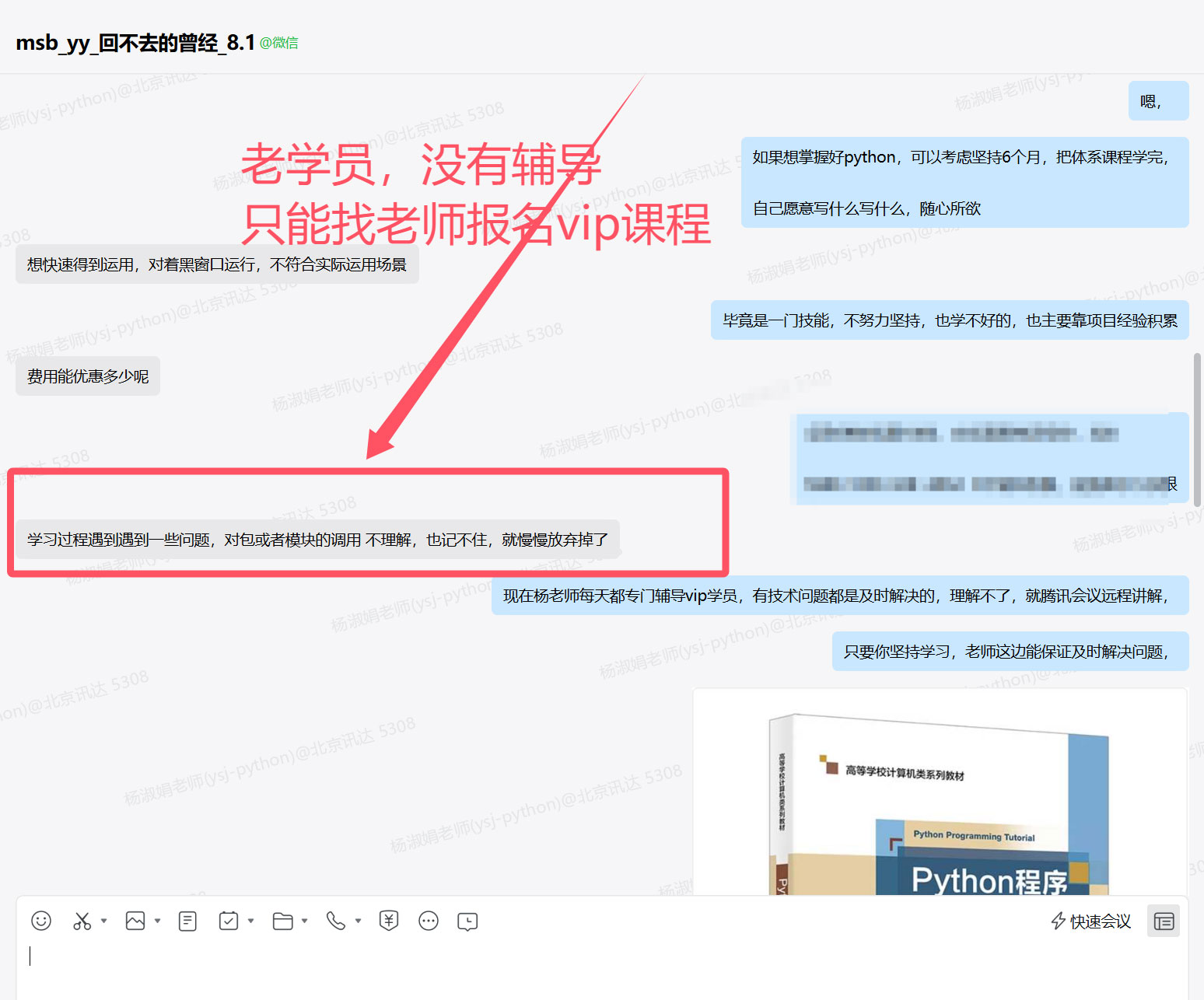
Task: Expand the image options dropdown arrow
Action: pyautogui.click(x=157, y=921)
